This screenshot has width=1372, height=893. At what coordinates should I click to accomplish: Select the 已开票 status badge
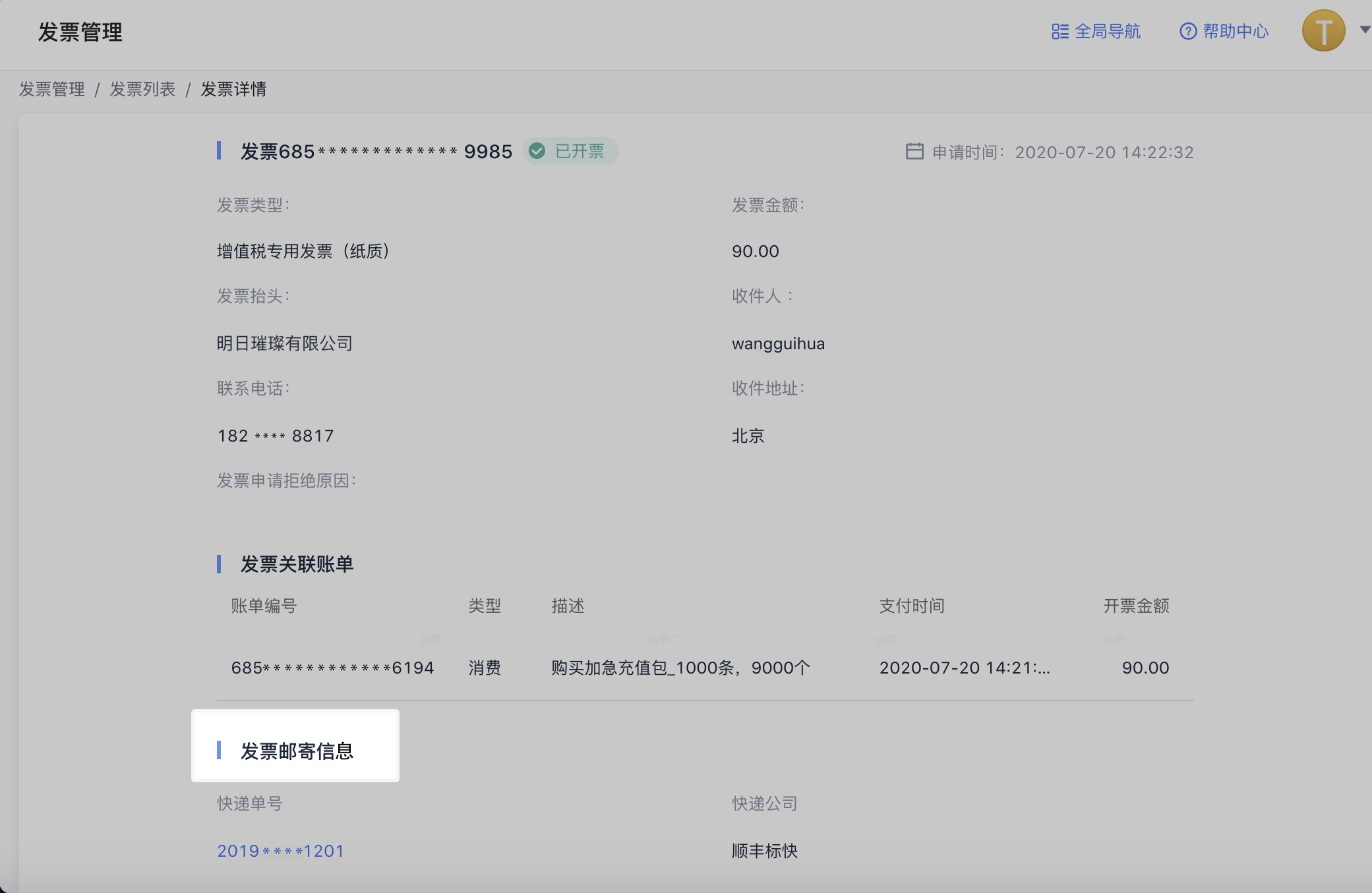571,151
